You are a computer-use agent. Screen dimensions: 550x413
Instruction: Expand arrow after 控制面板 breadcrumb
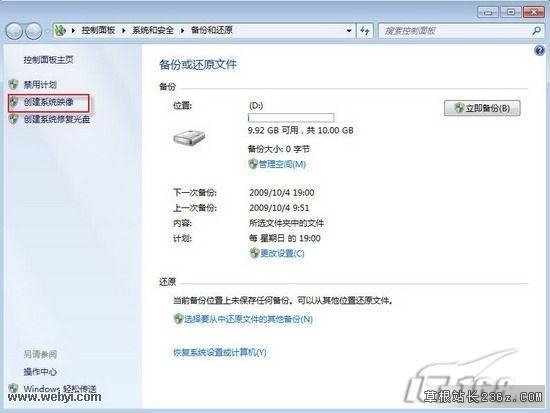point(123,31)
